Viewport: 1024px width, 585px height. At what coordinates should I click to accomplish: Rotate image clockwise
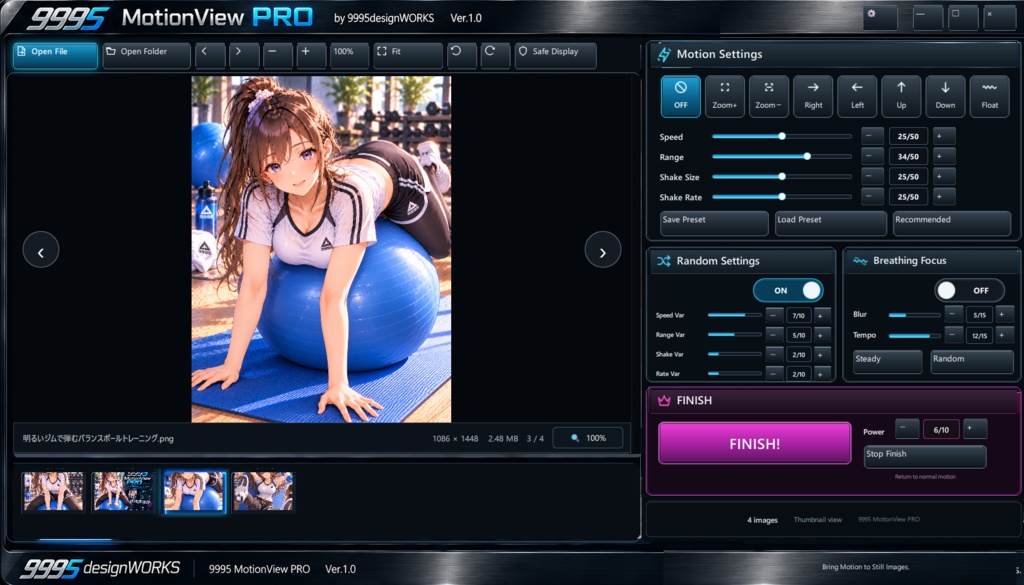point(495,55)
